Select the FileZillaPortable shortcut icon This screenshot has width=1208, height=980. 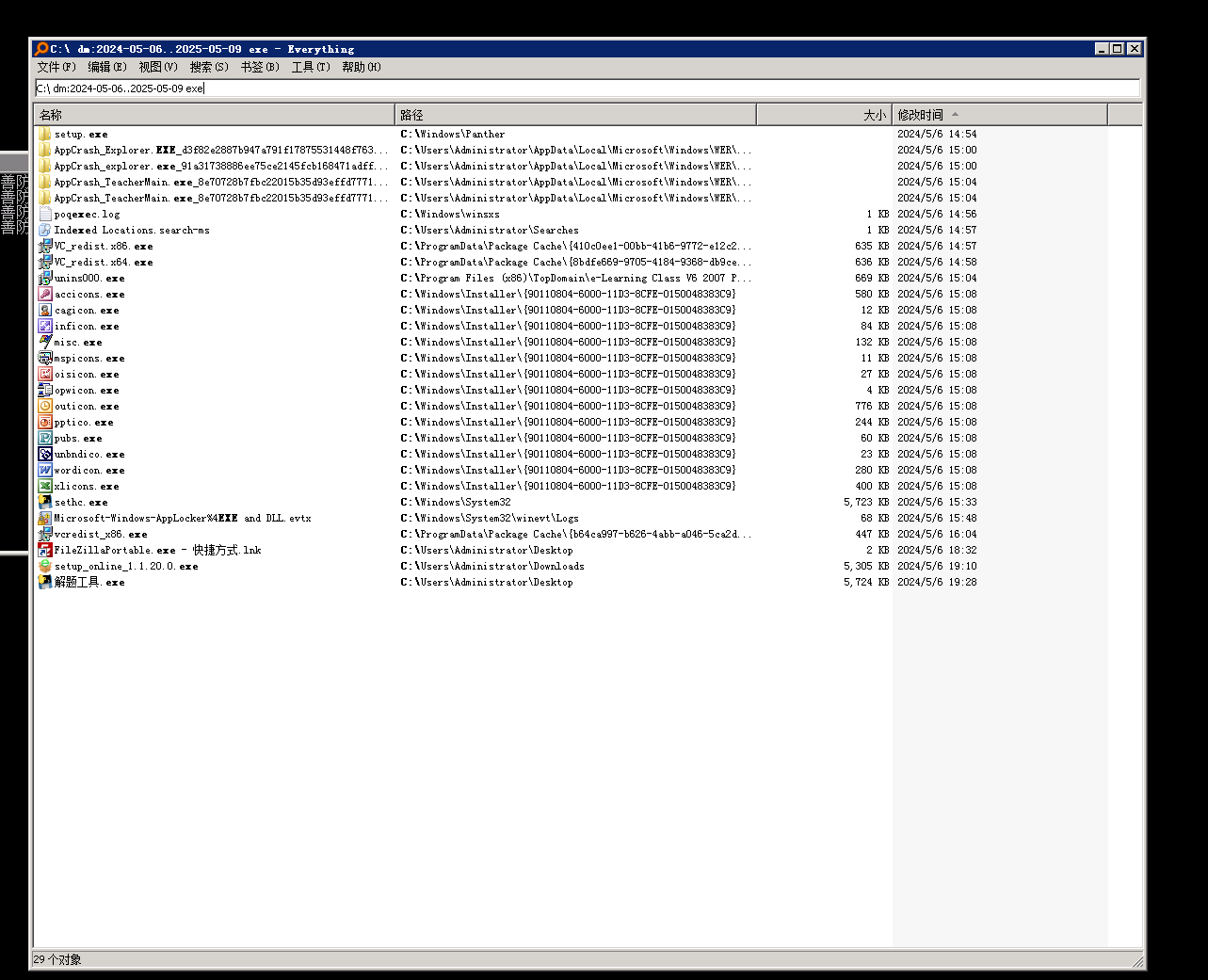tap(45, 550)
